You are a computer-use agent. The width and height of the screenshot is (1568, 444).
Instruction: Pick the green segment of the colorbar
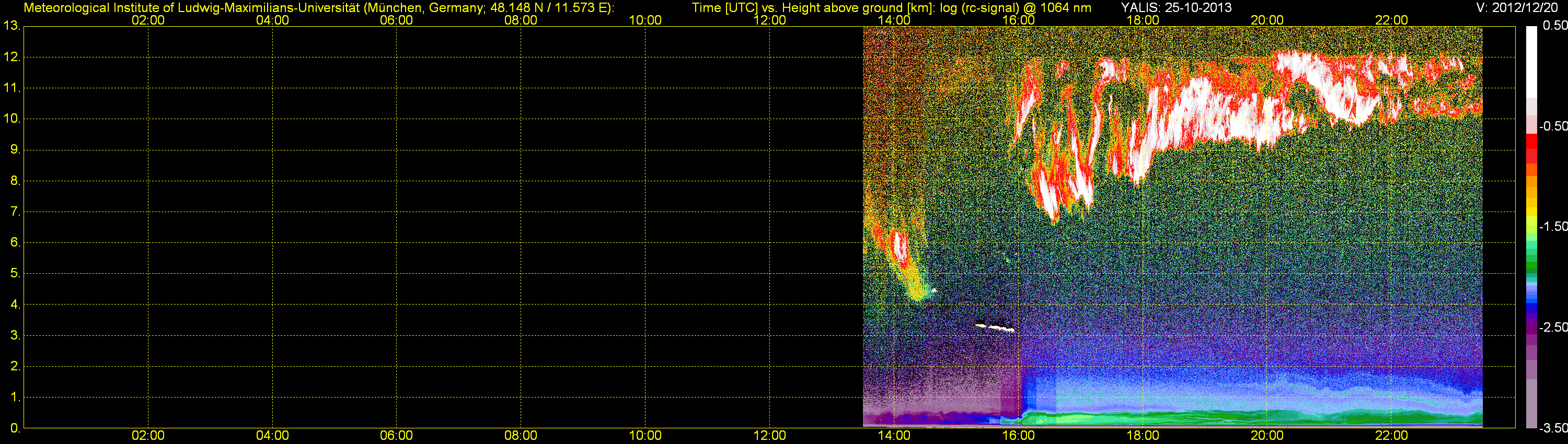point(1531,266)
